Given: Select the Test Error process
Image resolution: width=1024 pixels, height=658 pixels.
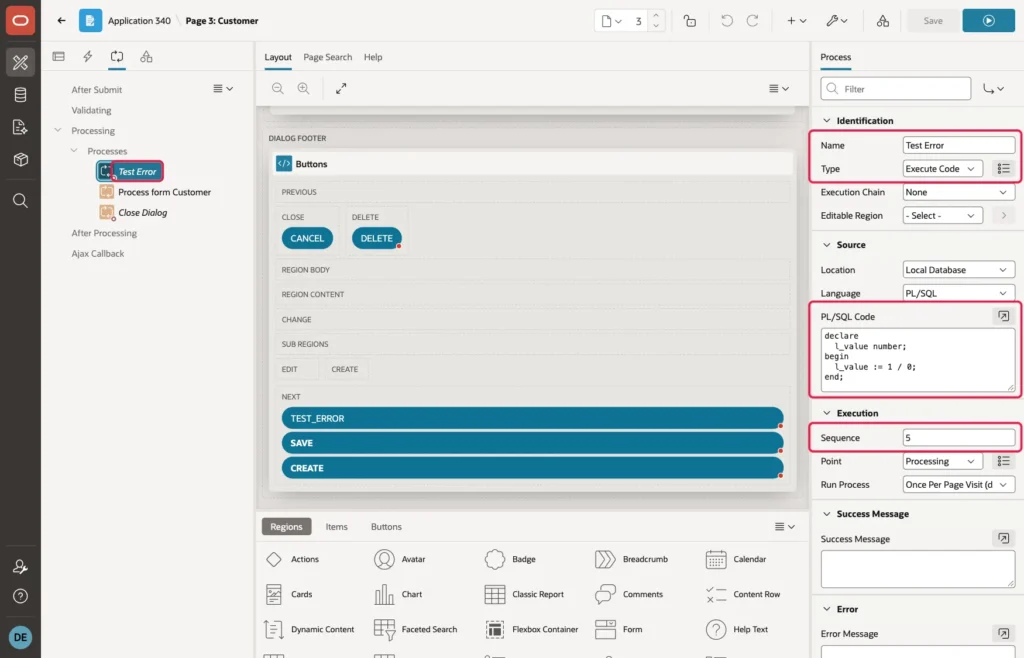Looking at the screenshot, I should click(x=137, y=171).
